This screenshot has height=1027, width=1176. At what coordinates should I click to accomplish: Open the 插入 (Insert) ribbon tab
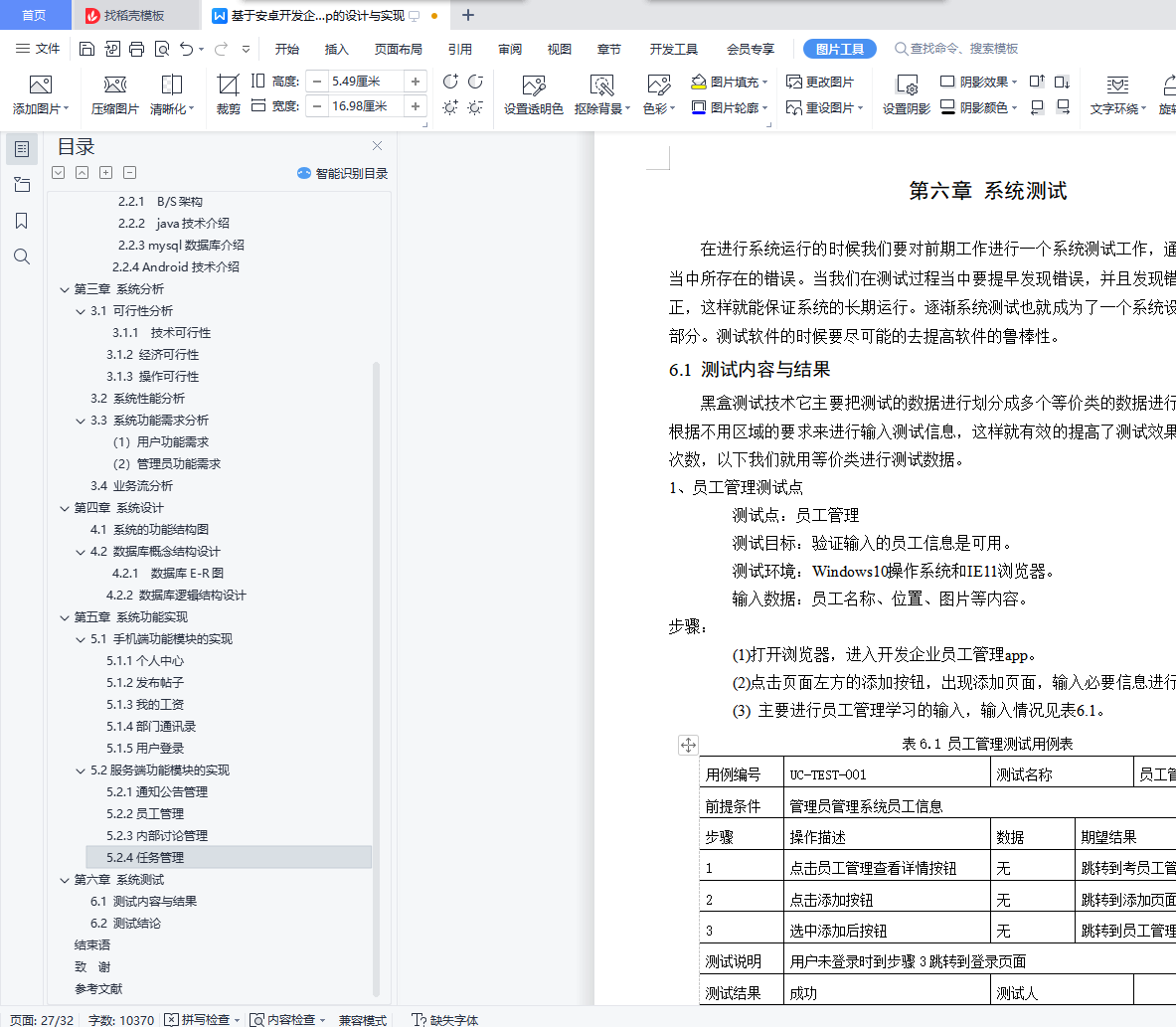click(x=337, y=49)
